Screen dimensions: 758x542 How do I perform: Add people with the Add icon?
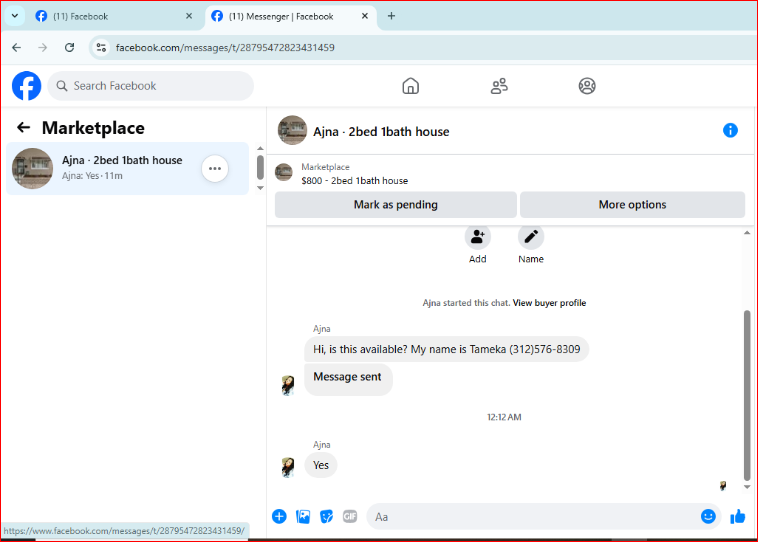(x=478, y=236)
